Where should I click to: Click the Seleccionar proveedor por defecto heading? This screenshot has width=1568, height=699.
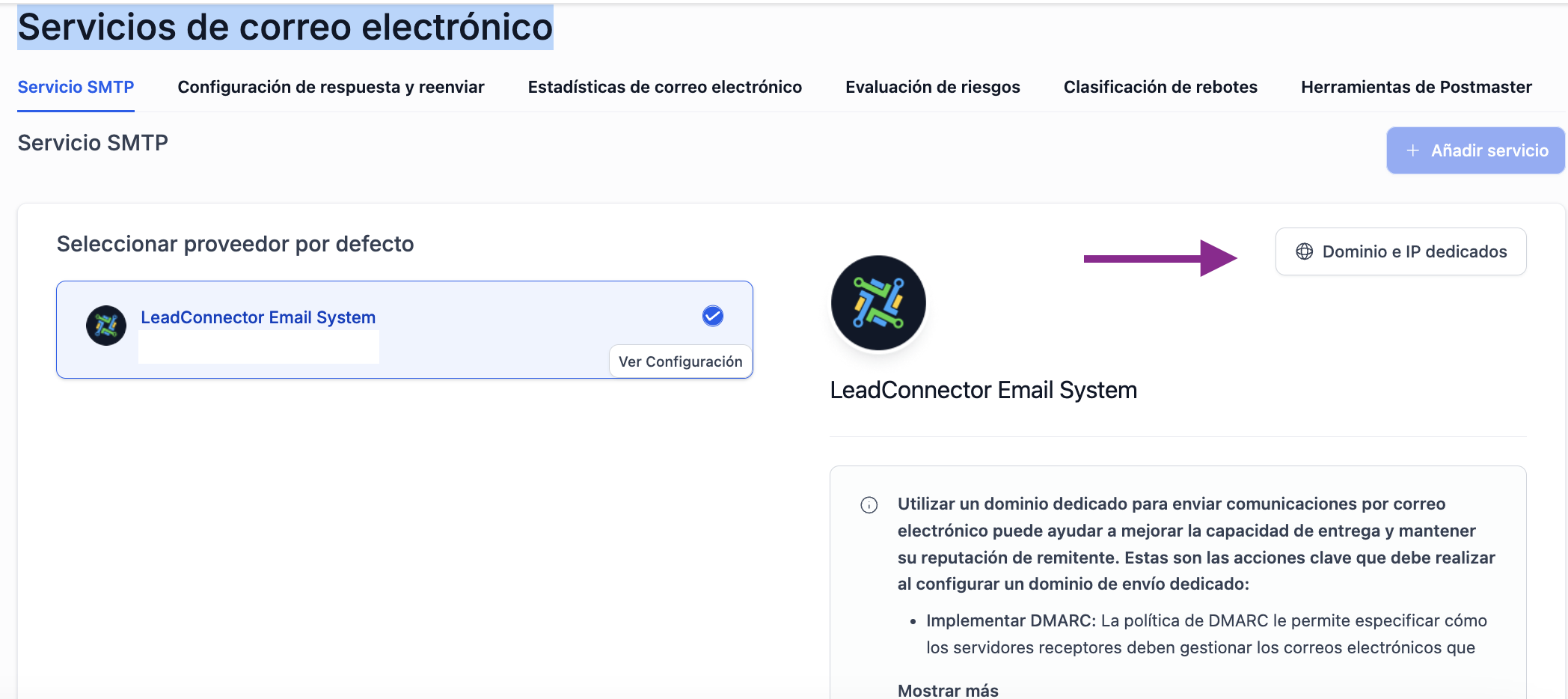(x=236, y=244)
